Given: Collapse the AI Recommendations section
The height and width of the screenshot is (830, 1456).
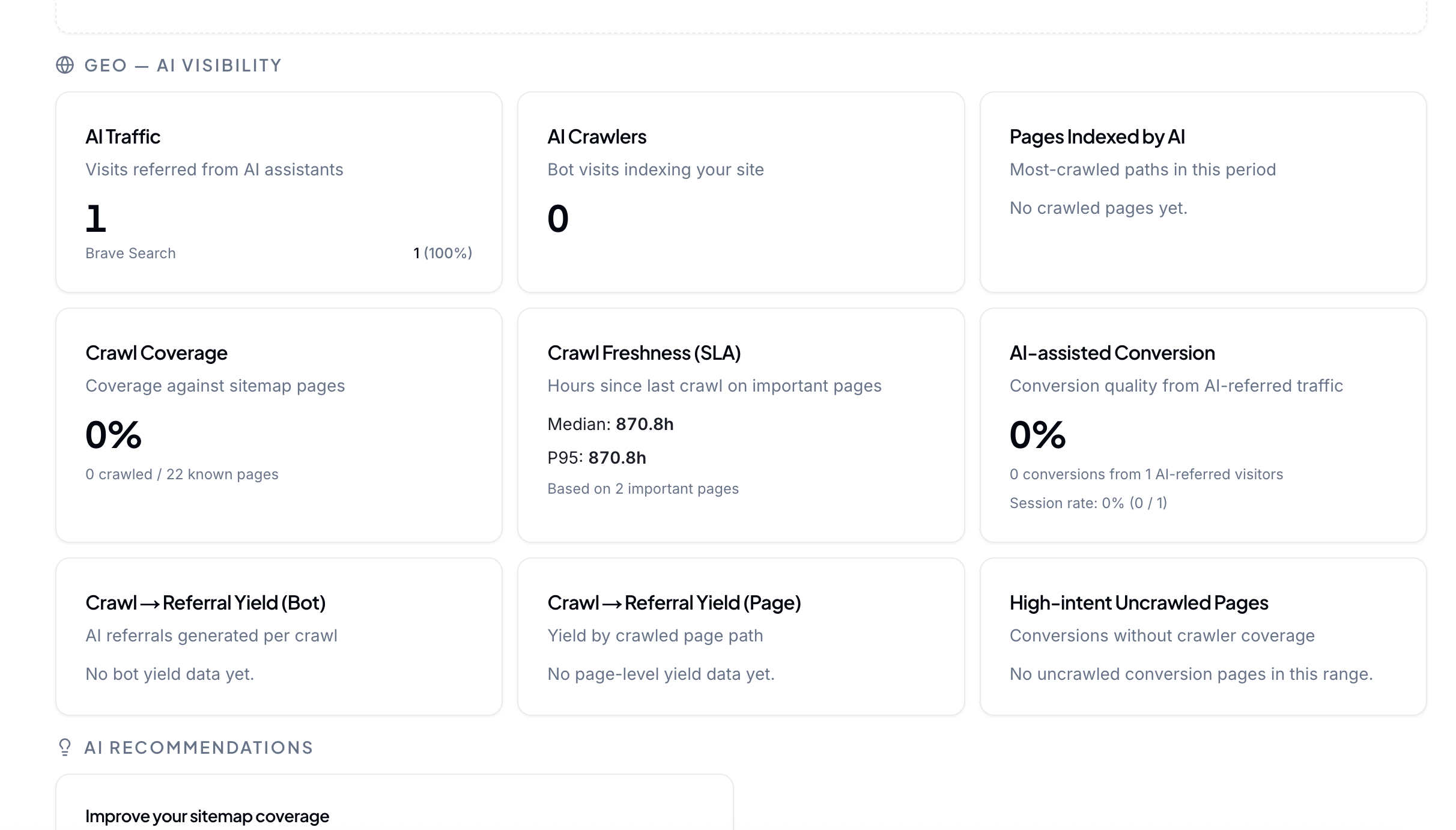Looking at the screenshot, I should [x=199, y=748].
